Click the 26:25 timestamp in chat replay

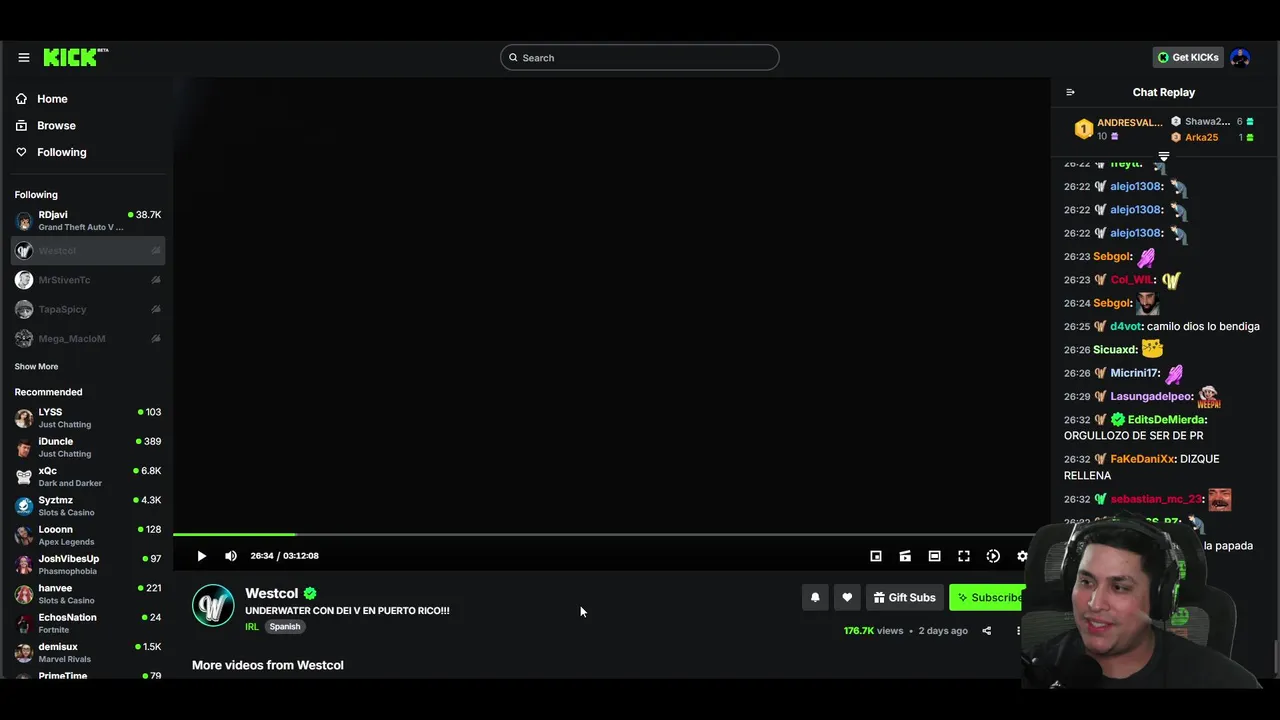click(x=1076, y=327)
